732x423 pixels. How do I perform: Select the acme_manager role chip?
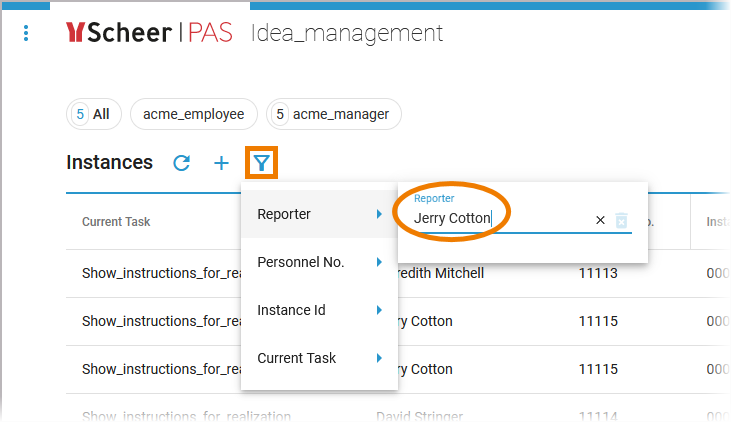334,114
